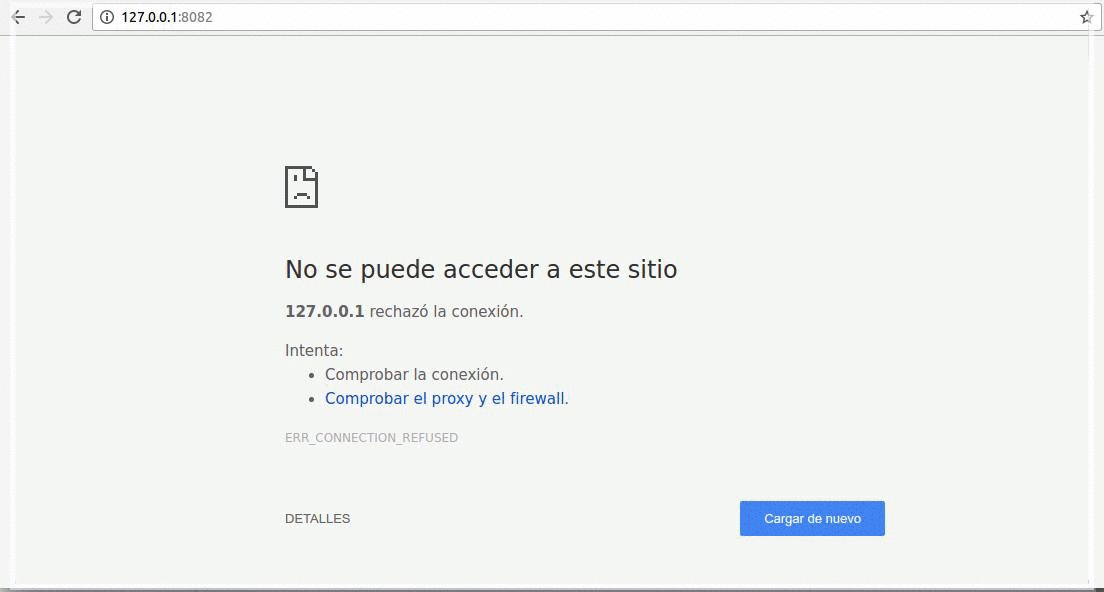Click the Comprobar la conexión bullet text
Image resolution: width=1104 pixels, height=592 pixels.
(x=414, y=374)
